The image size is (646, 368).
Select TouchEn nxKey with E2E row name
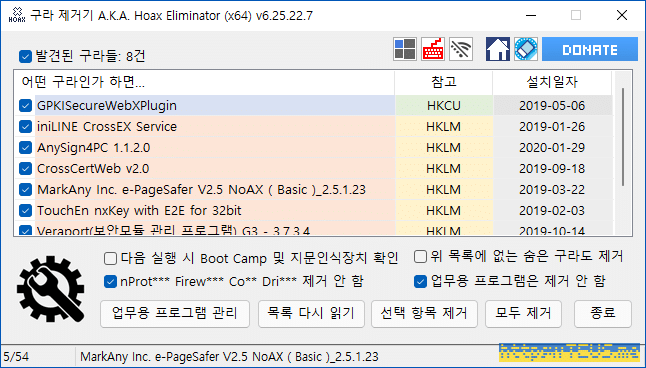coord(139,211)
